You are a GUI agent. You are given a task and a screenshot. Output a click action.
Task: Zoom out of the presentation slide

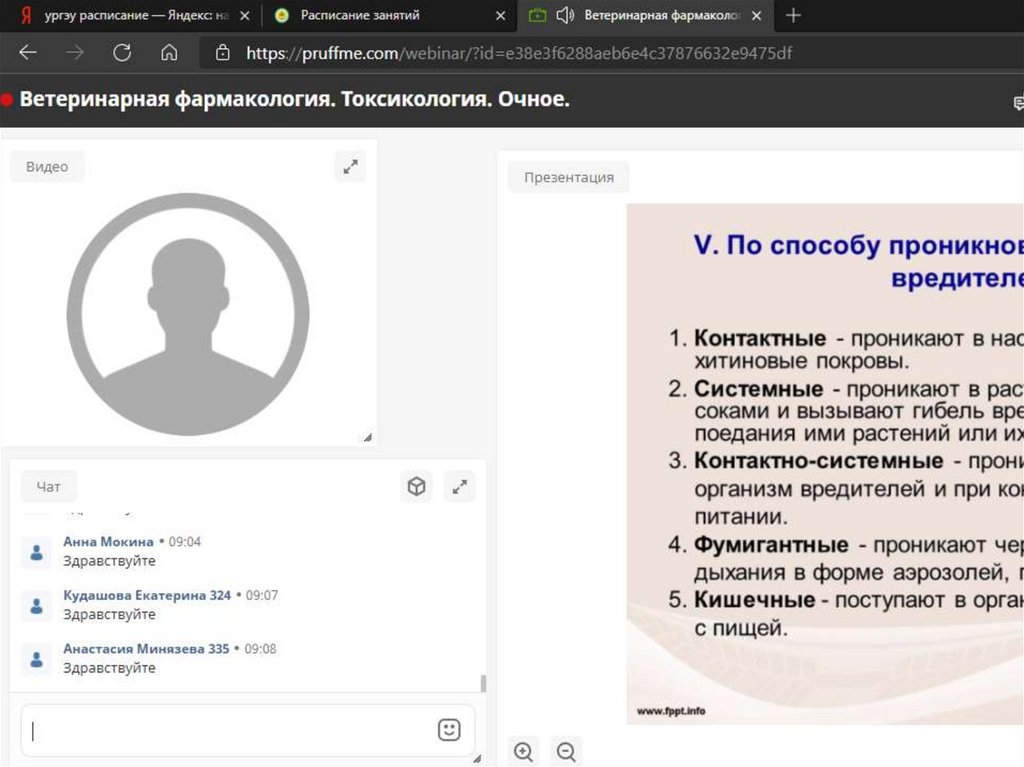566,751
